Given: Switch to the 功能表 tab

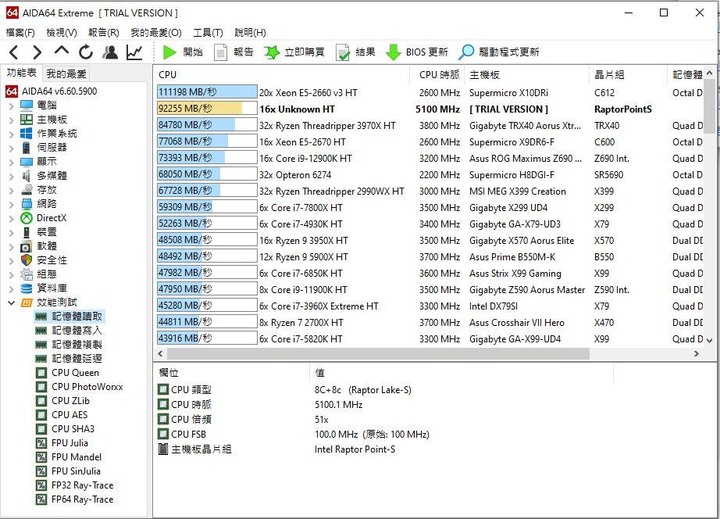Looking at the screenshot, I should [x=21, y=73].
